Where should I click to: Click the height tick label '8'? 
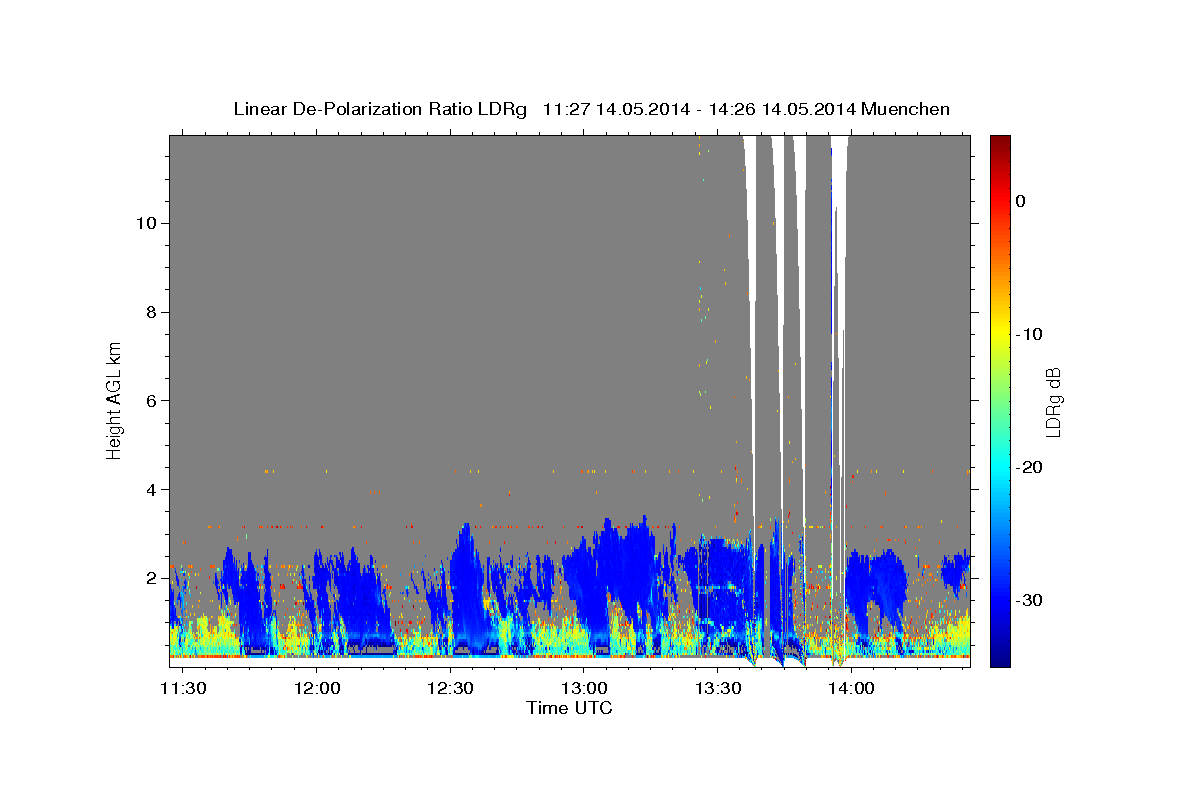tap(149, 312)
